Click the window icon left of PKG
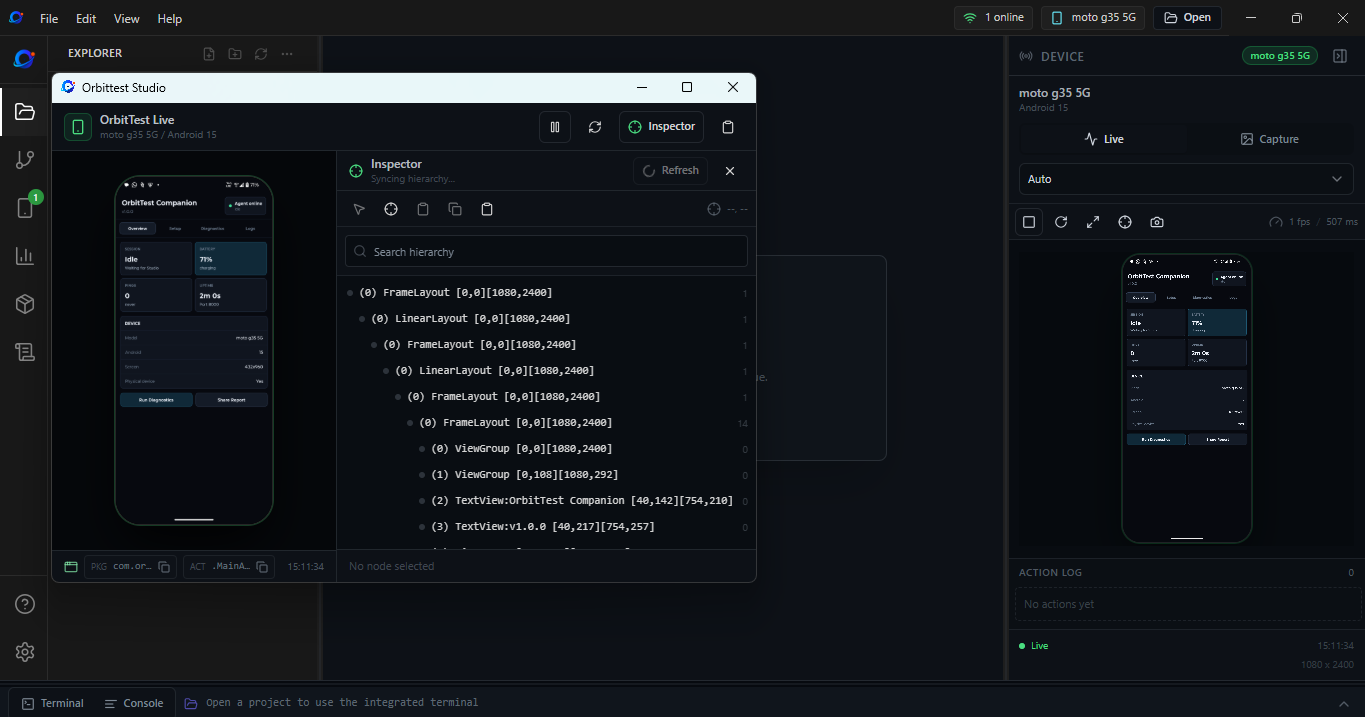Viewport: 1365px width, 717px height. pyautogui.click(x=71, y=567)
